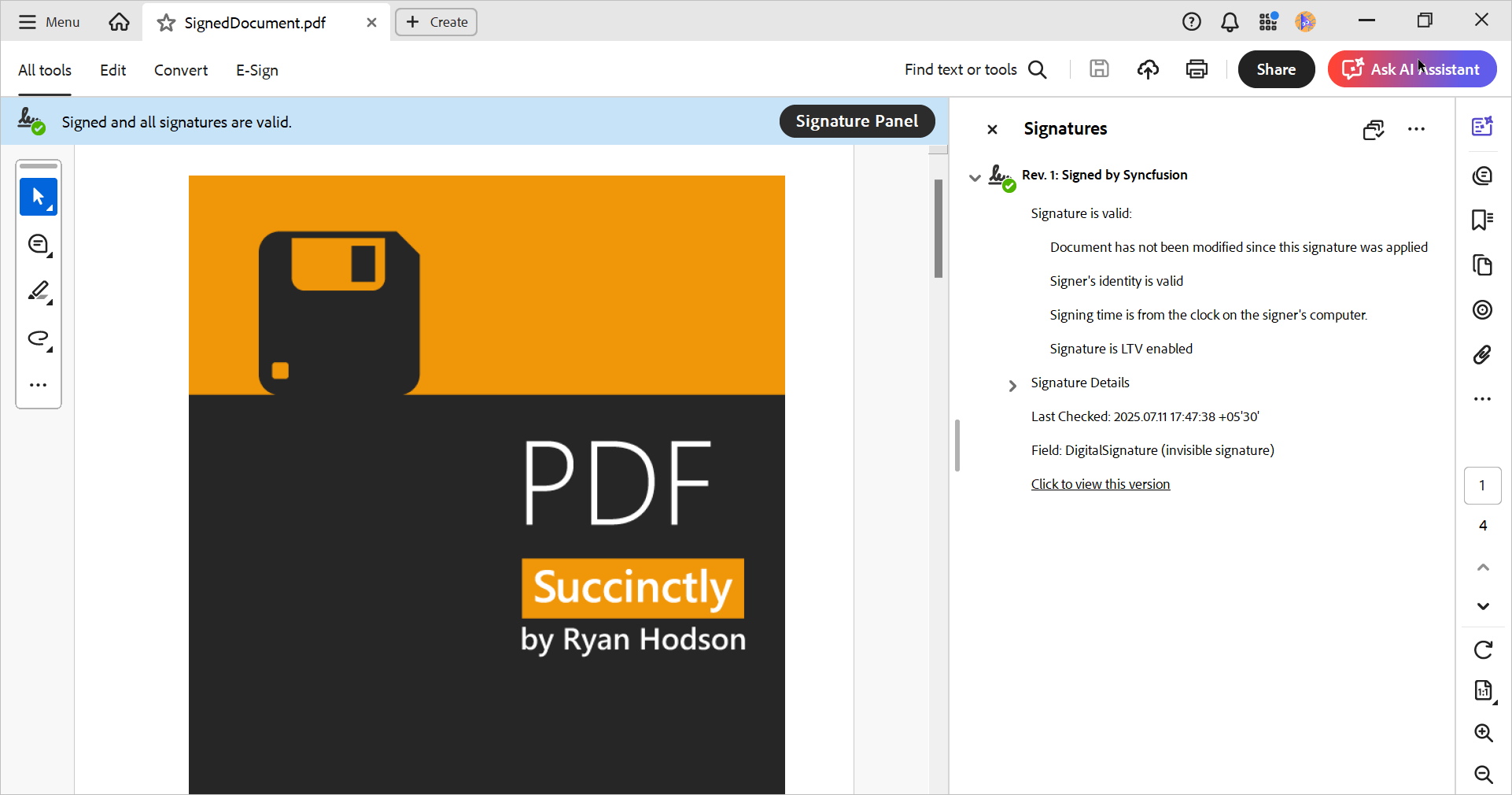Toggle the favorite star on SignedDocument.pdf tab
1512x795 pixels.
click(x=165, y=23)
